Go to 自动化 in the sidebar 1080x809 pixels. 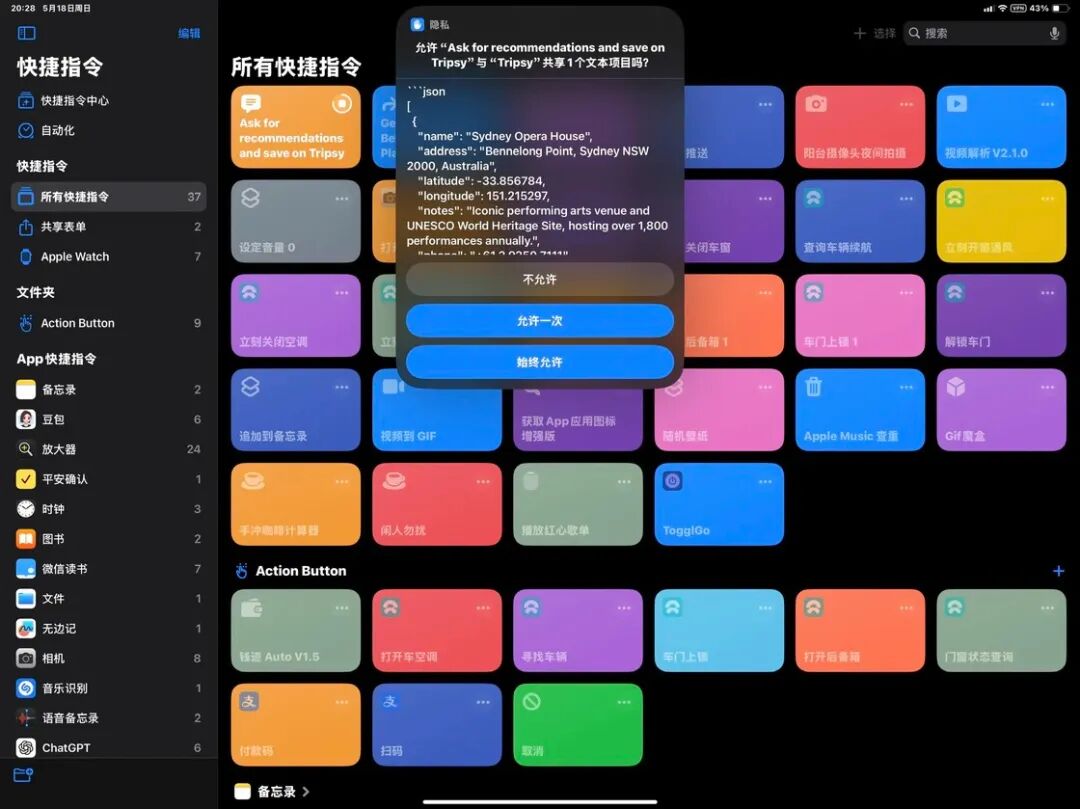(109, 130)
